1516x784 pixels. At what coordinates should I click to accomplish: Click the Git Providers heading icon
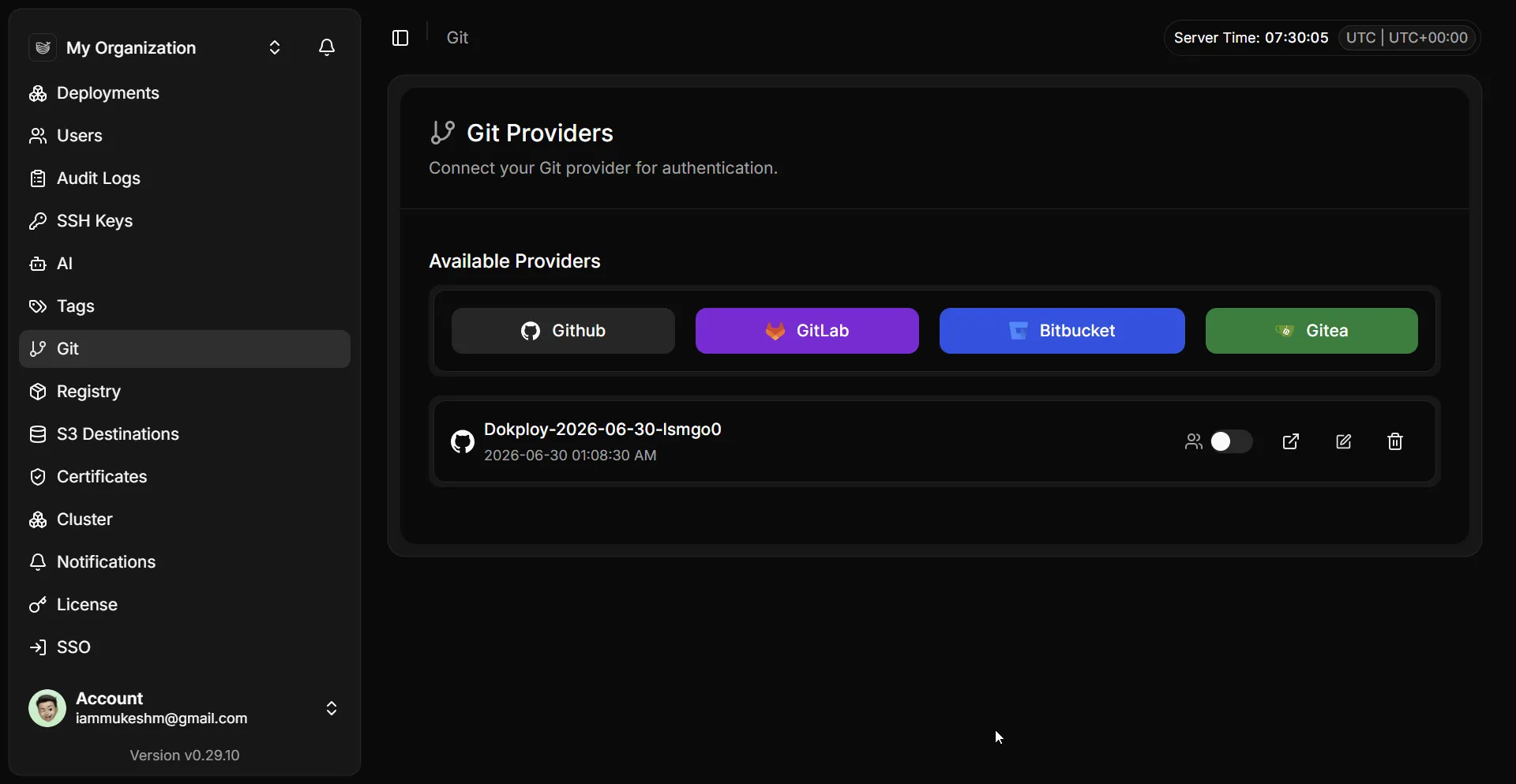click(x=442, y=133)
